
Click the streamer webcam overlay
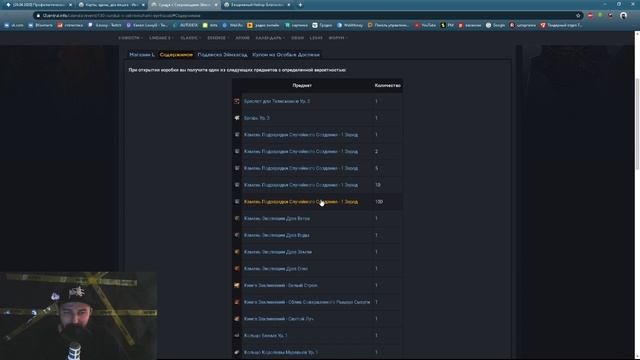tap(78, 316)
